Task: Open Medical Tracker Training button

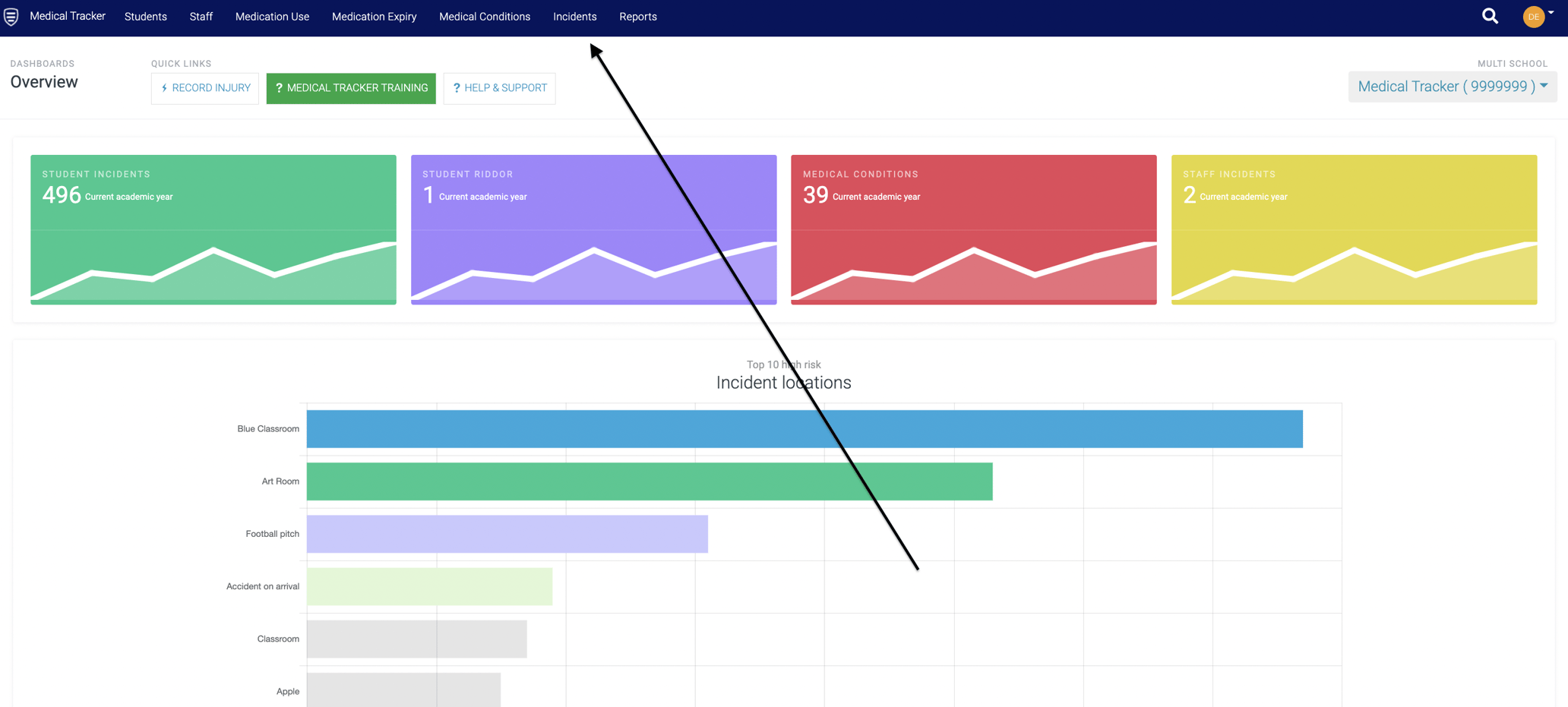Action: (x=351, y=88)
